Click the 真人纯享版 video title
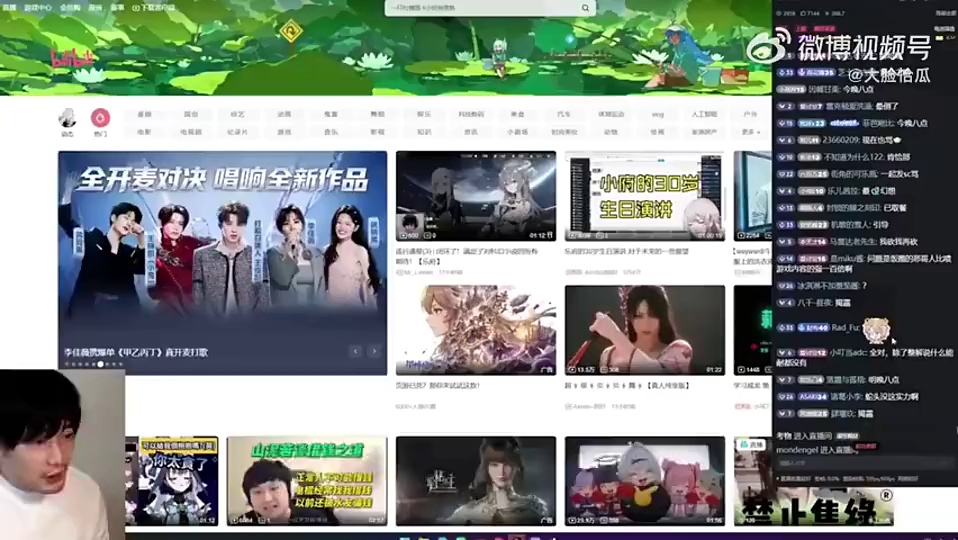This screenshot has width=958, height=540. [x=627, y=385]
